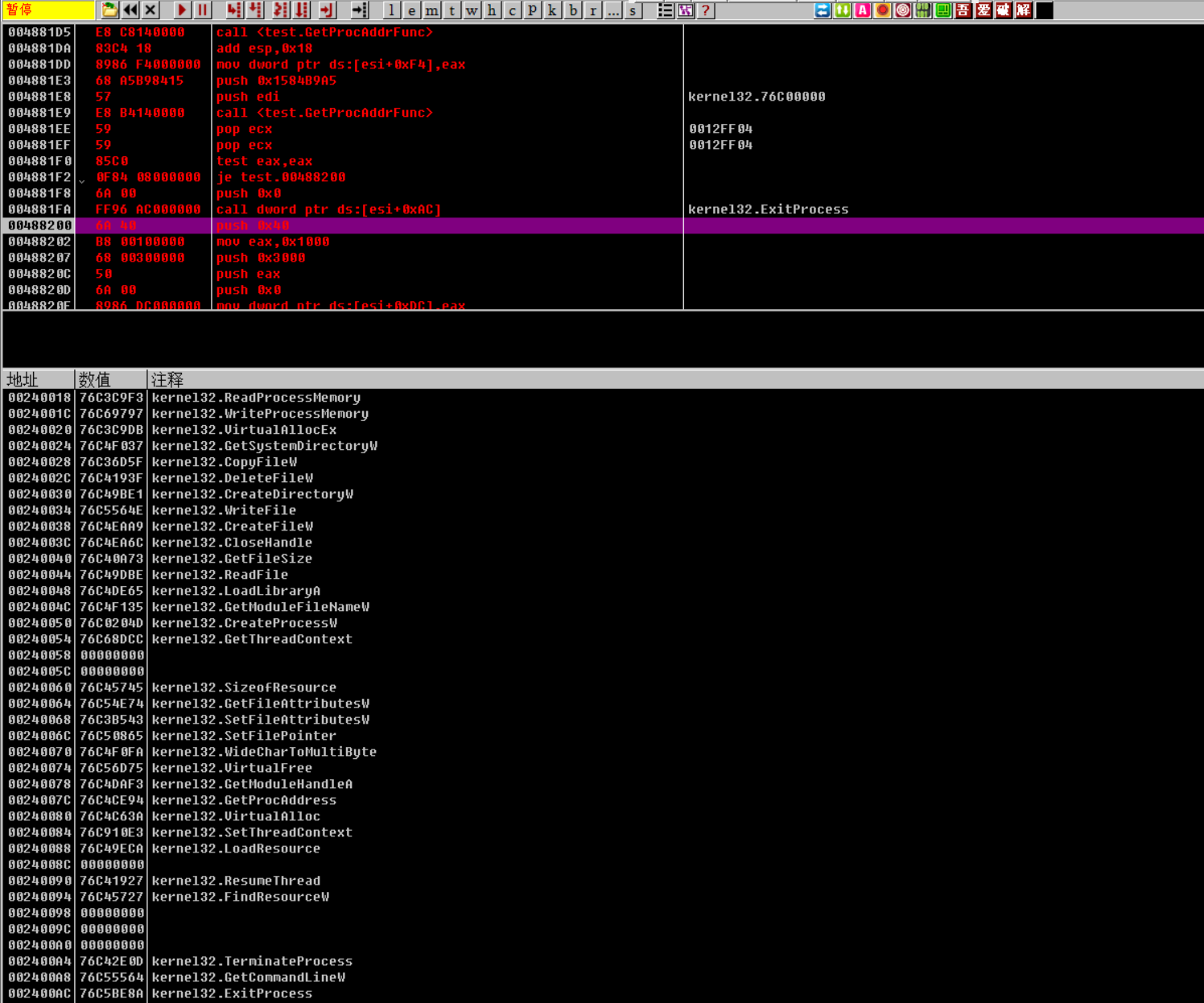Click the binary 010/101 plugin icon
The image size is (1204, 1003).
tap(923, 10)
